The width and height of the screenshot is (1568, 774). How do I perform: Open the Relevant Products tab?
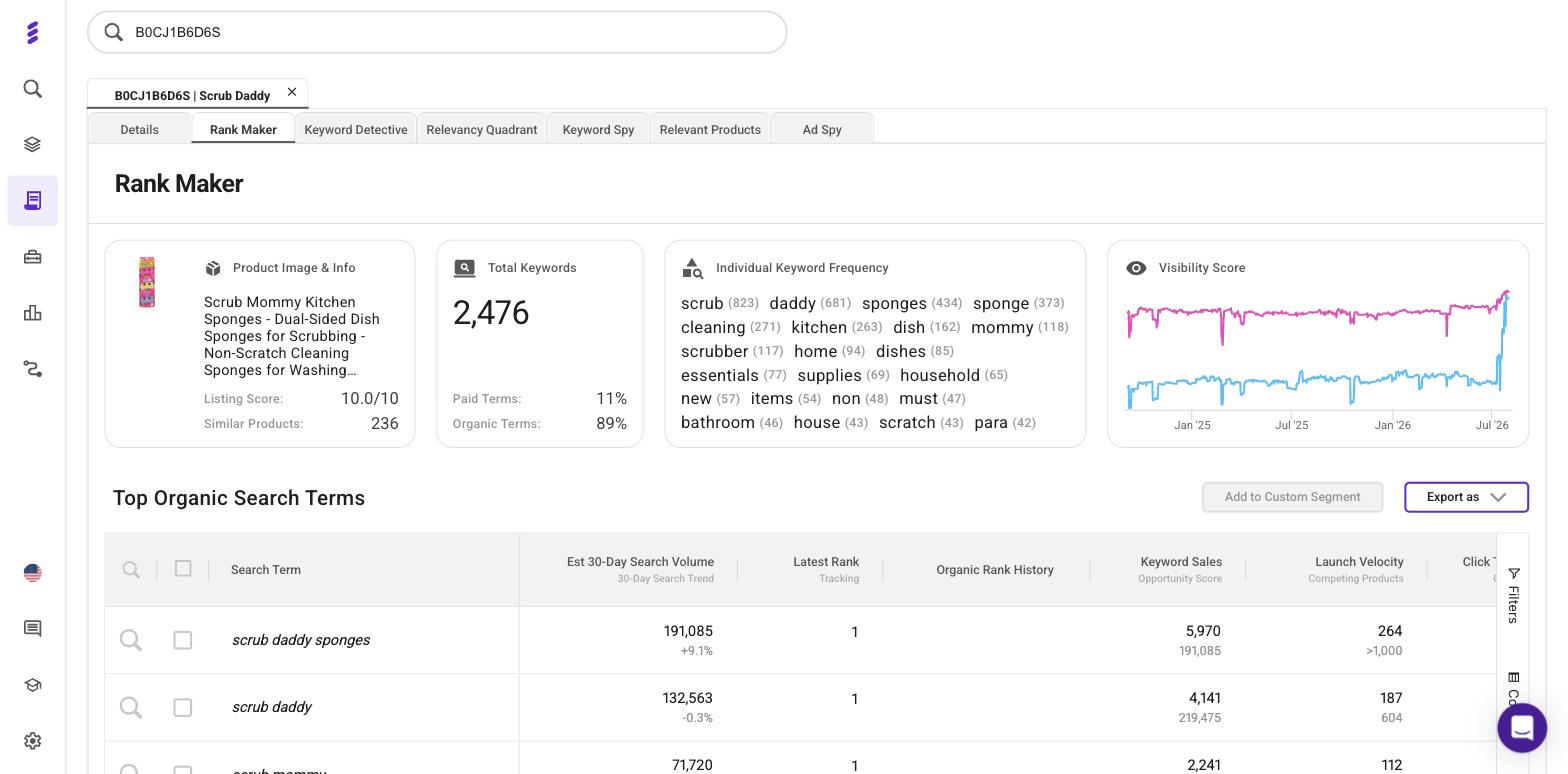coord(710,129)
